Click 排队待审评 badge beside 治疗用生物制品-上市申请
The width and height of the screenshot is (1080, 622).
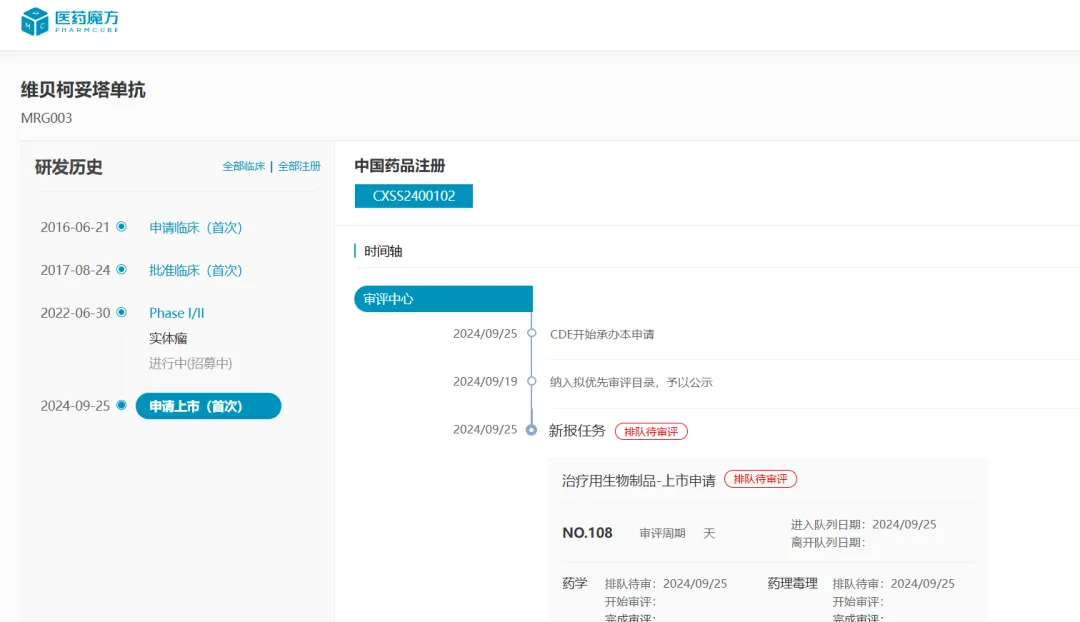point(760,480)
